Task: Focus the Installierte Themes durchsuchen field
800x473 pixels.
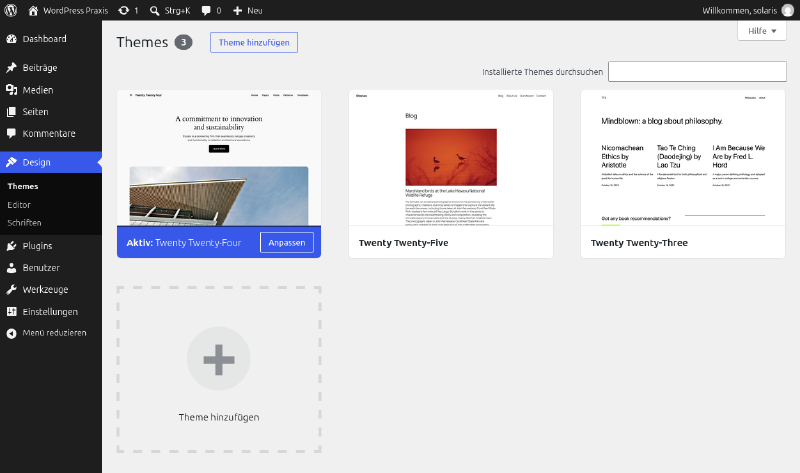Action: 697,71
